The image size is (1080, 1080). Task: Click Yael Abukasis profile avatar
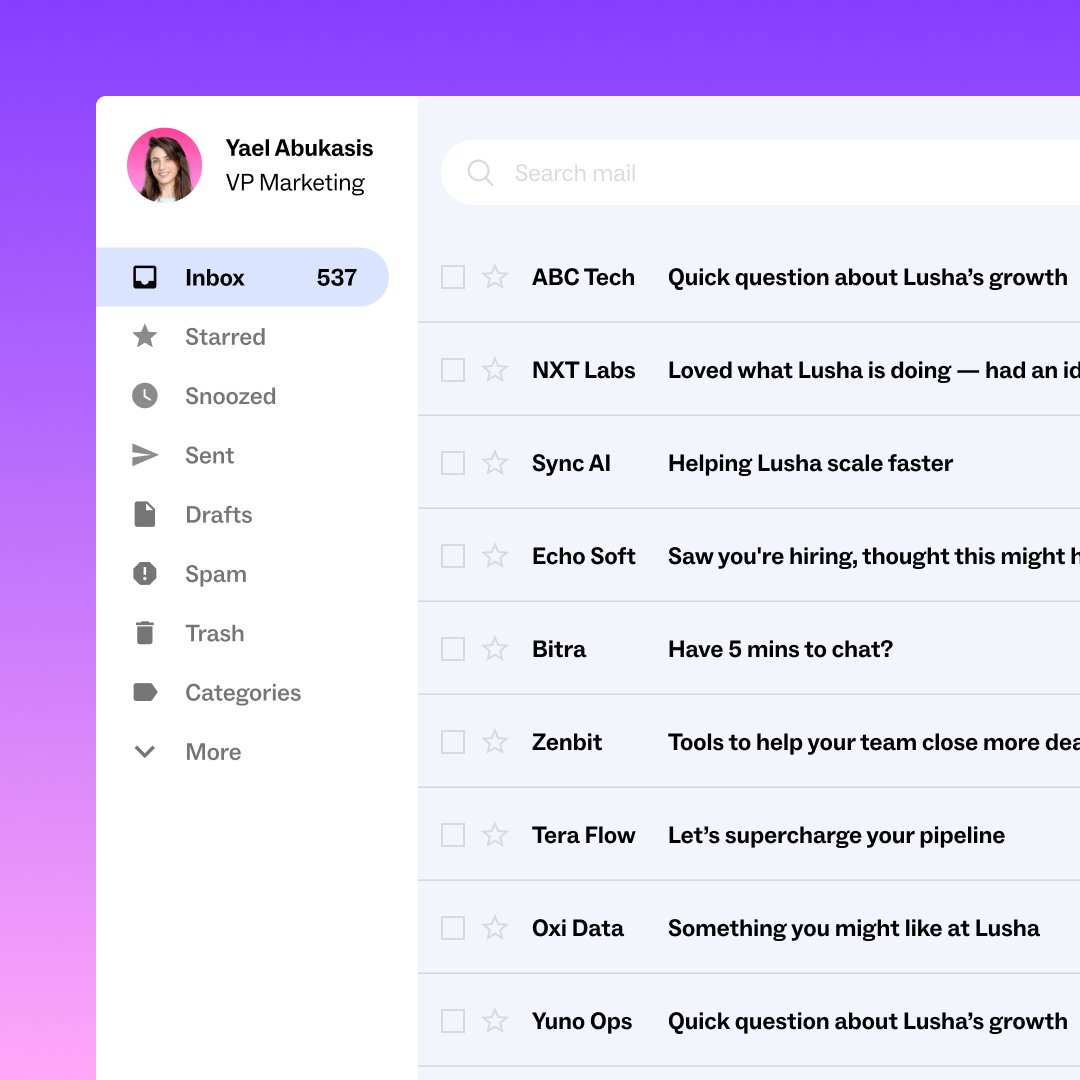click(x=165, y=165)
